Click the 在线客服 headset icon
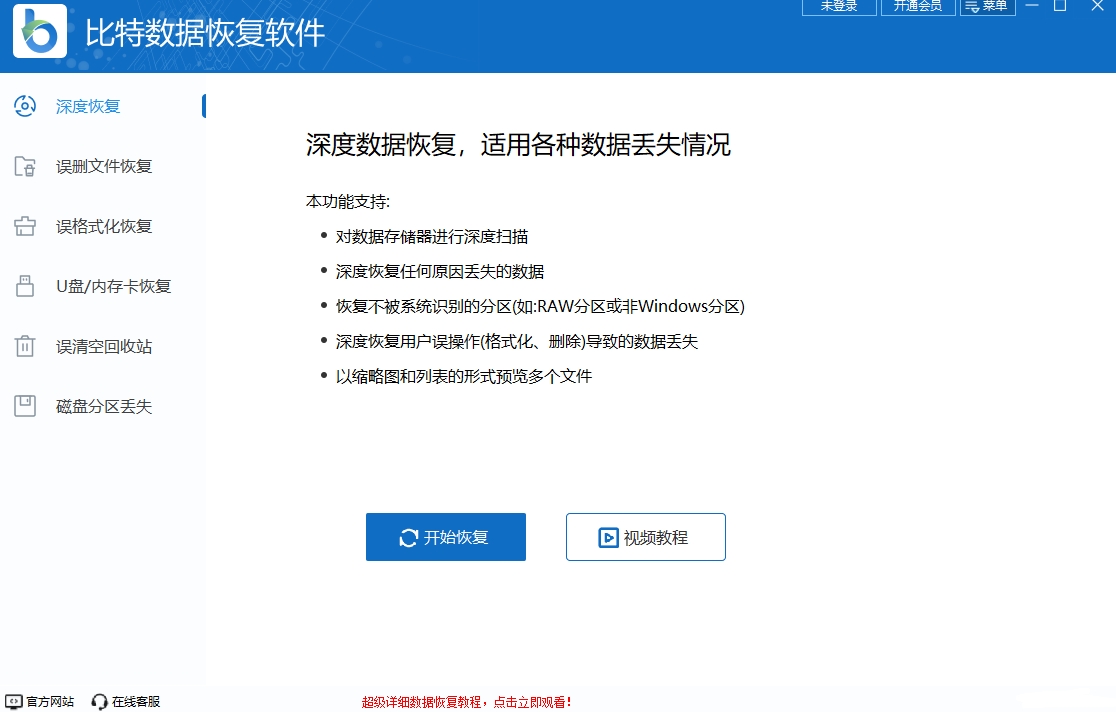This screenshot has height=712, width=1116. tap(100, 702)
